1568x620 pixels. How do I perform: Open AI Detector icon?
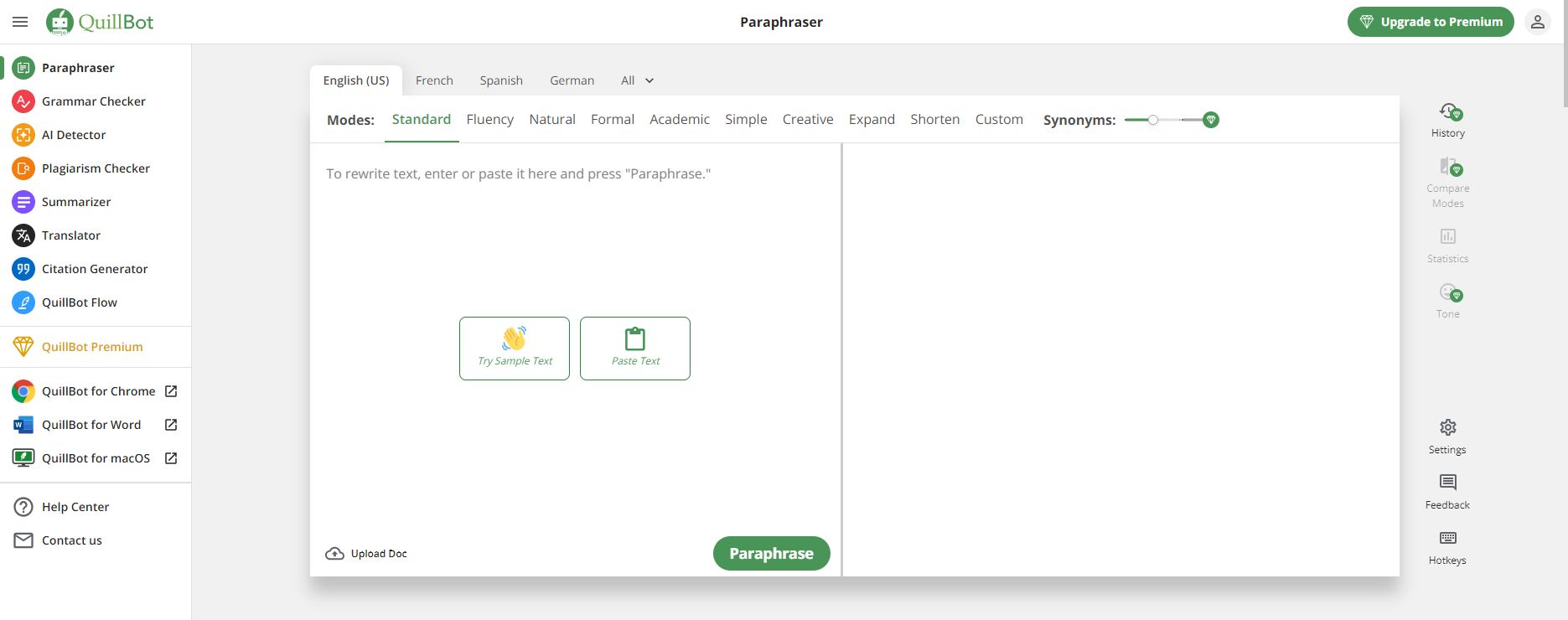tap(23, 135)
